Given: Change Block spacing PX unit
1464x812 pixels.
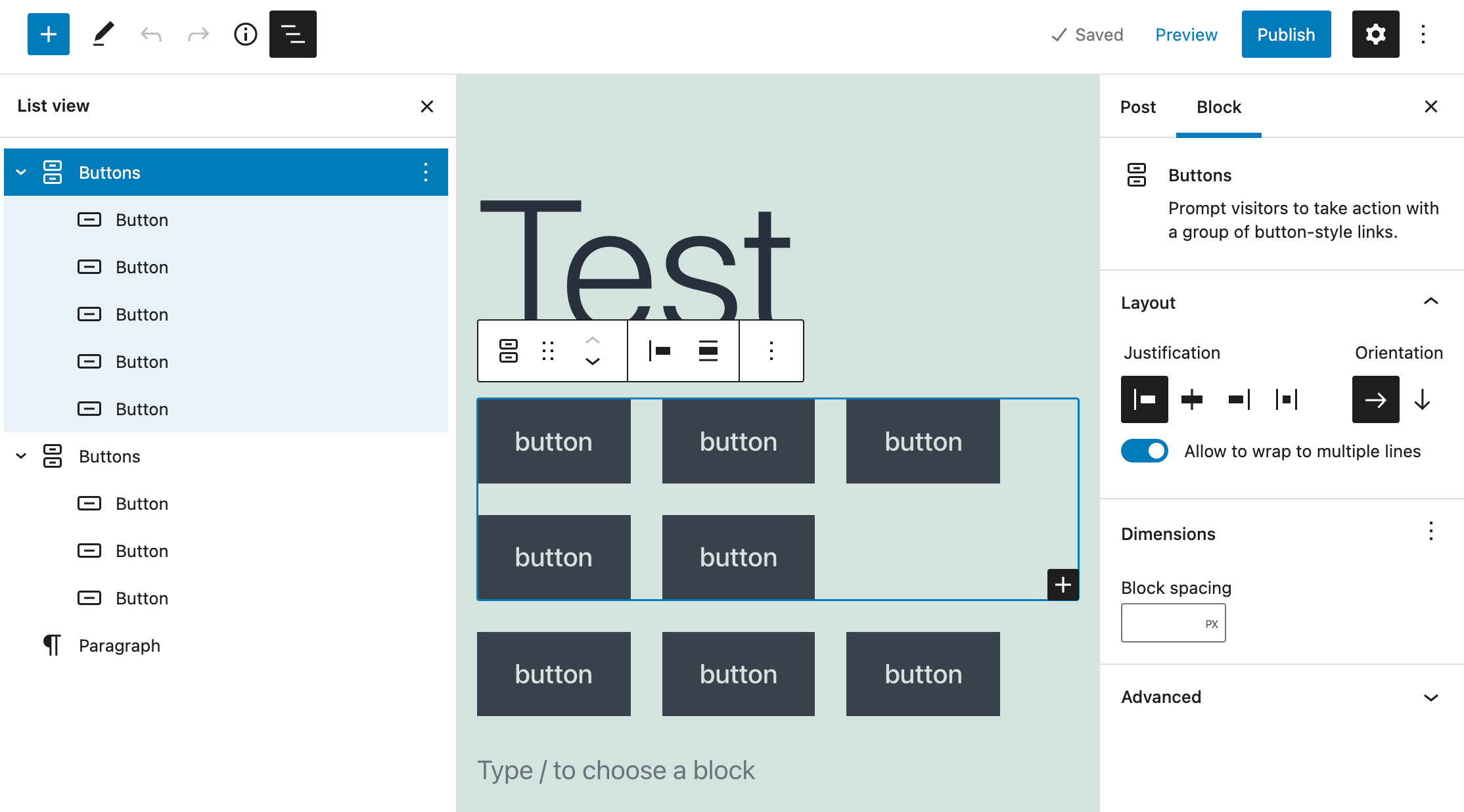Looking at the screenshot, I should [1212, 623].
